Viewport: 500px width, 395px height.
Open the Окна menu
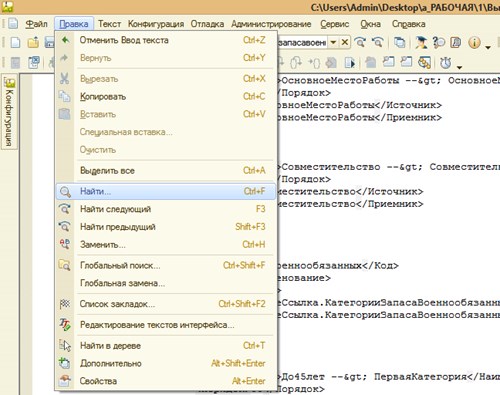pos(370,24)
